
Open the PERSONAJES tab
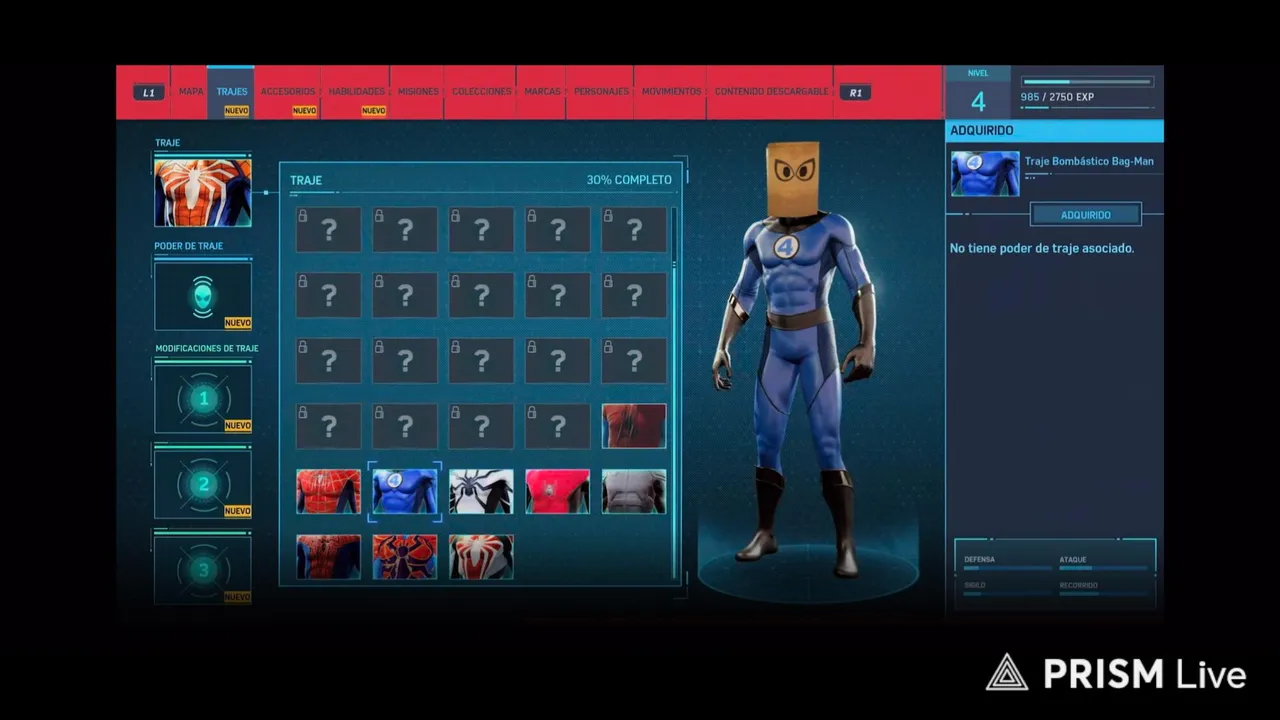tap(601, 92)
